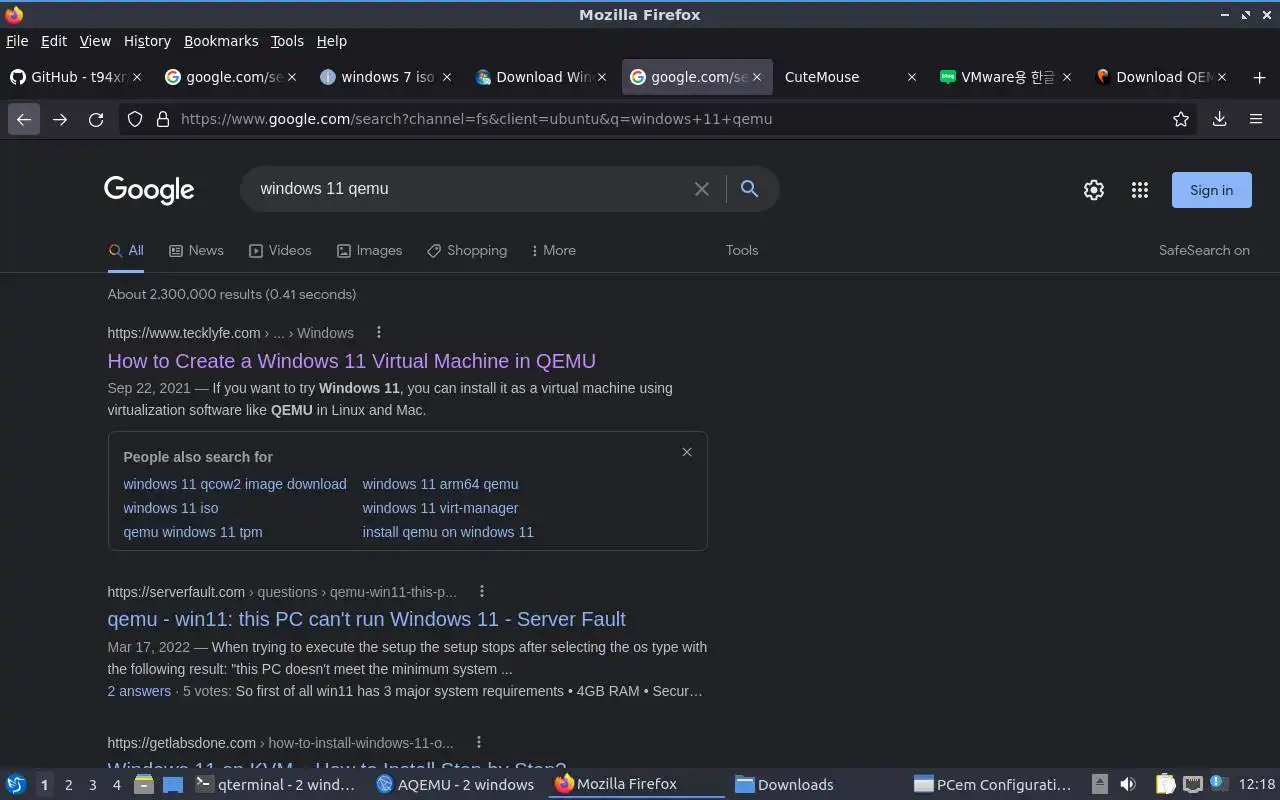Open the View menu
Screen dimensions: 1280x800
(x=95, y=41)
